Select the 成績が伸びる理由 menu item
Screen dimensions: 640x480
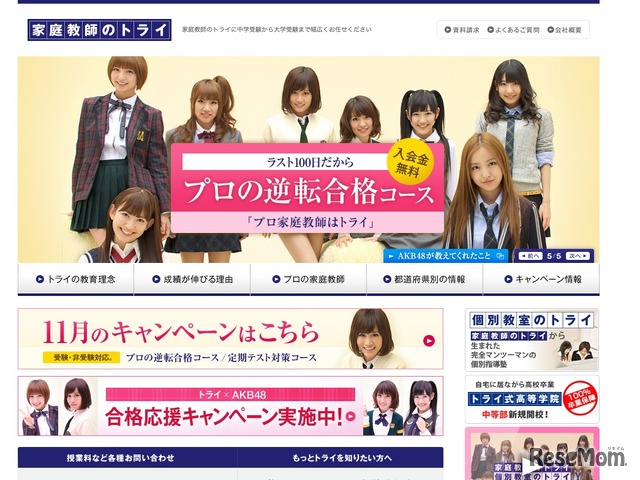click(x=191, y=279)
